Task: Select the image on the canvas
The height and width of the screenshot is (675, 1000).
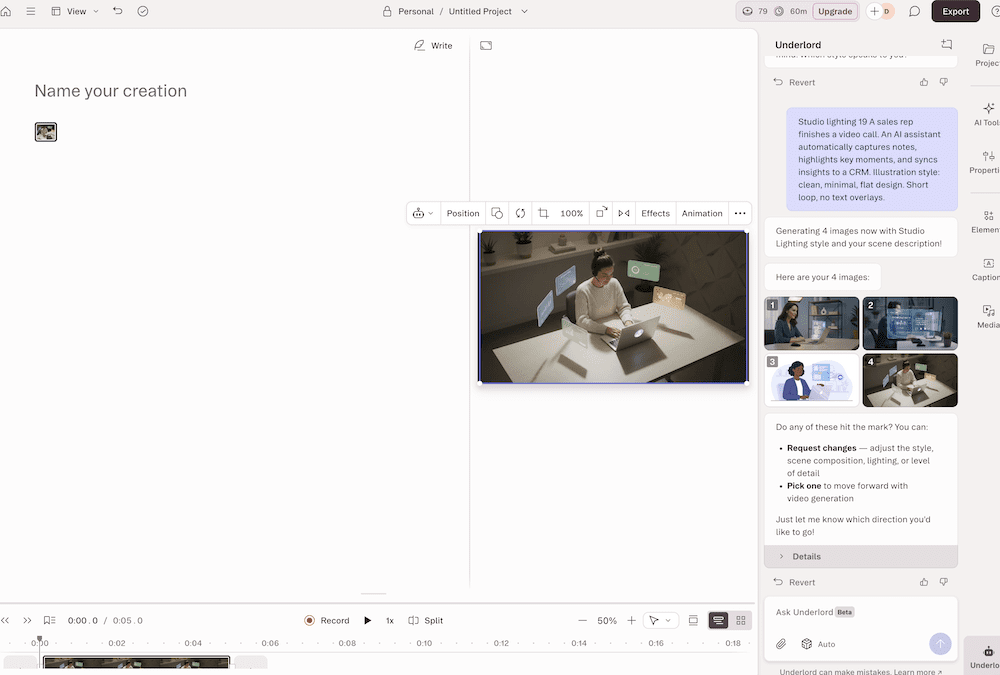Action: (x=613, y=307)
